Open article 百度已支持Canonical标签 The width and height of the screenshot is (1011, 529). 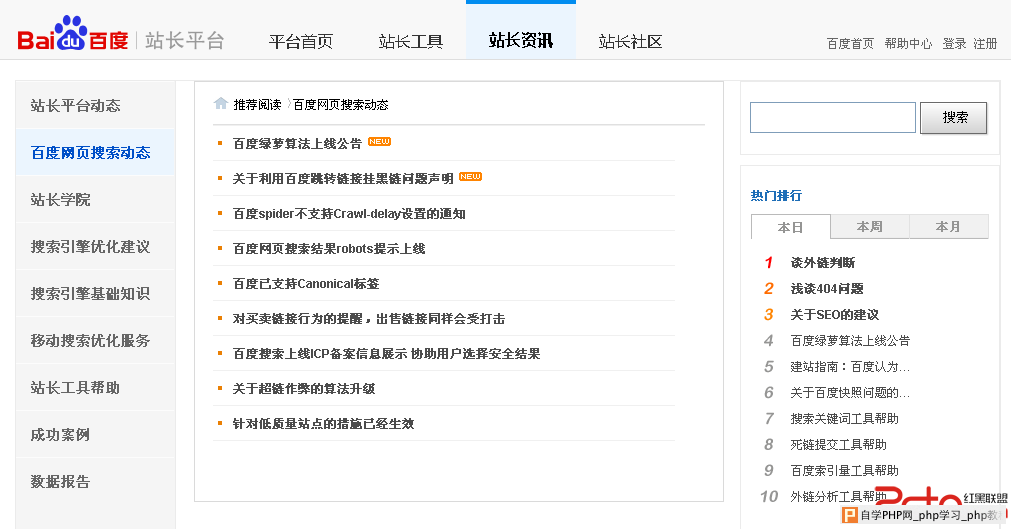pos(306,283)
